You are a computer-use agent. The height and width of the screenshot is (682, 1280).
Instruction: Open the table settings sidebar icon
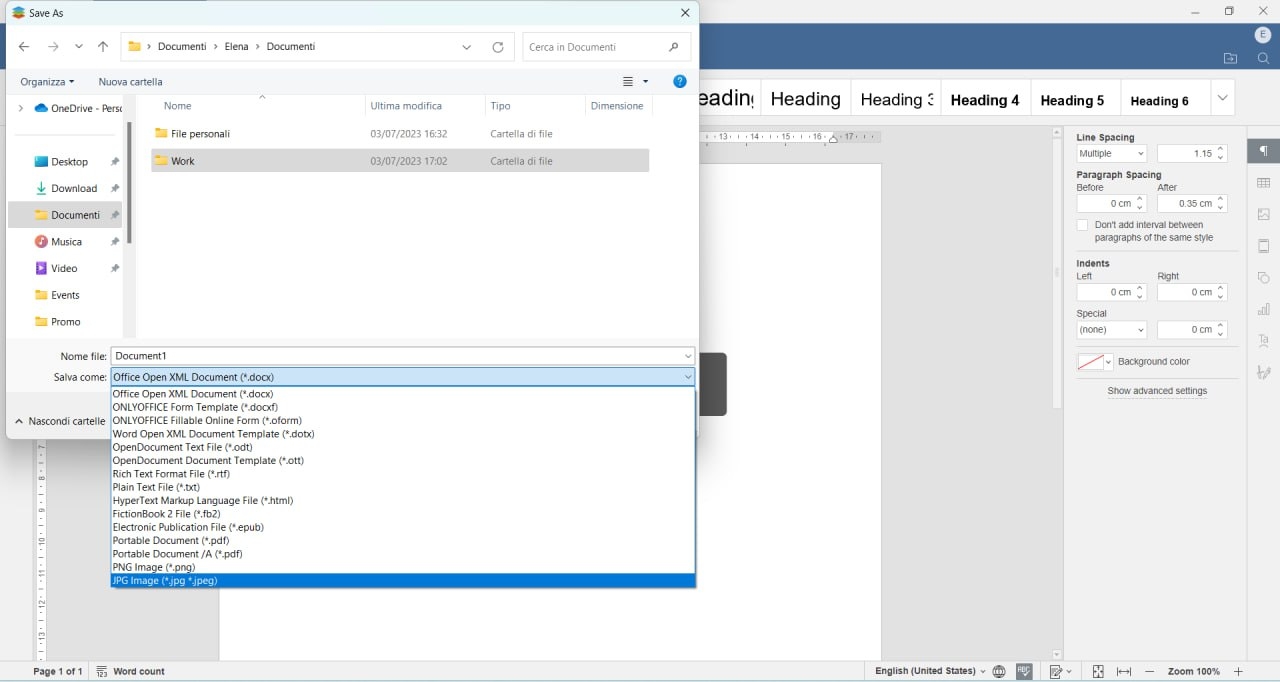1263,183
